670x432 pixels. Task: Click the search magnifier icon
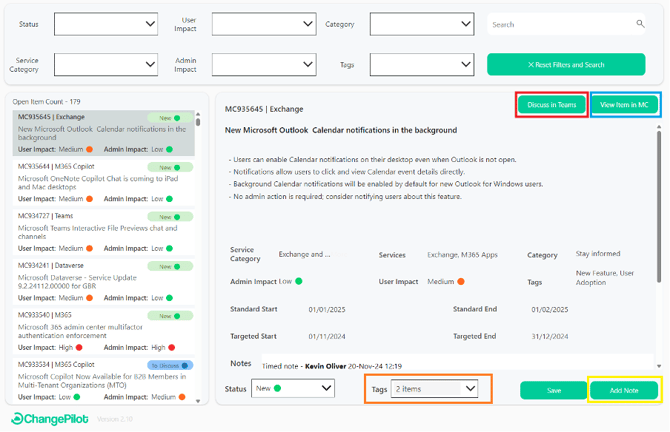coord(640,24)
